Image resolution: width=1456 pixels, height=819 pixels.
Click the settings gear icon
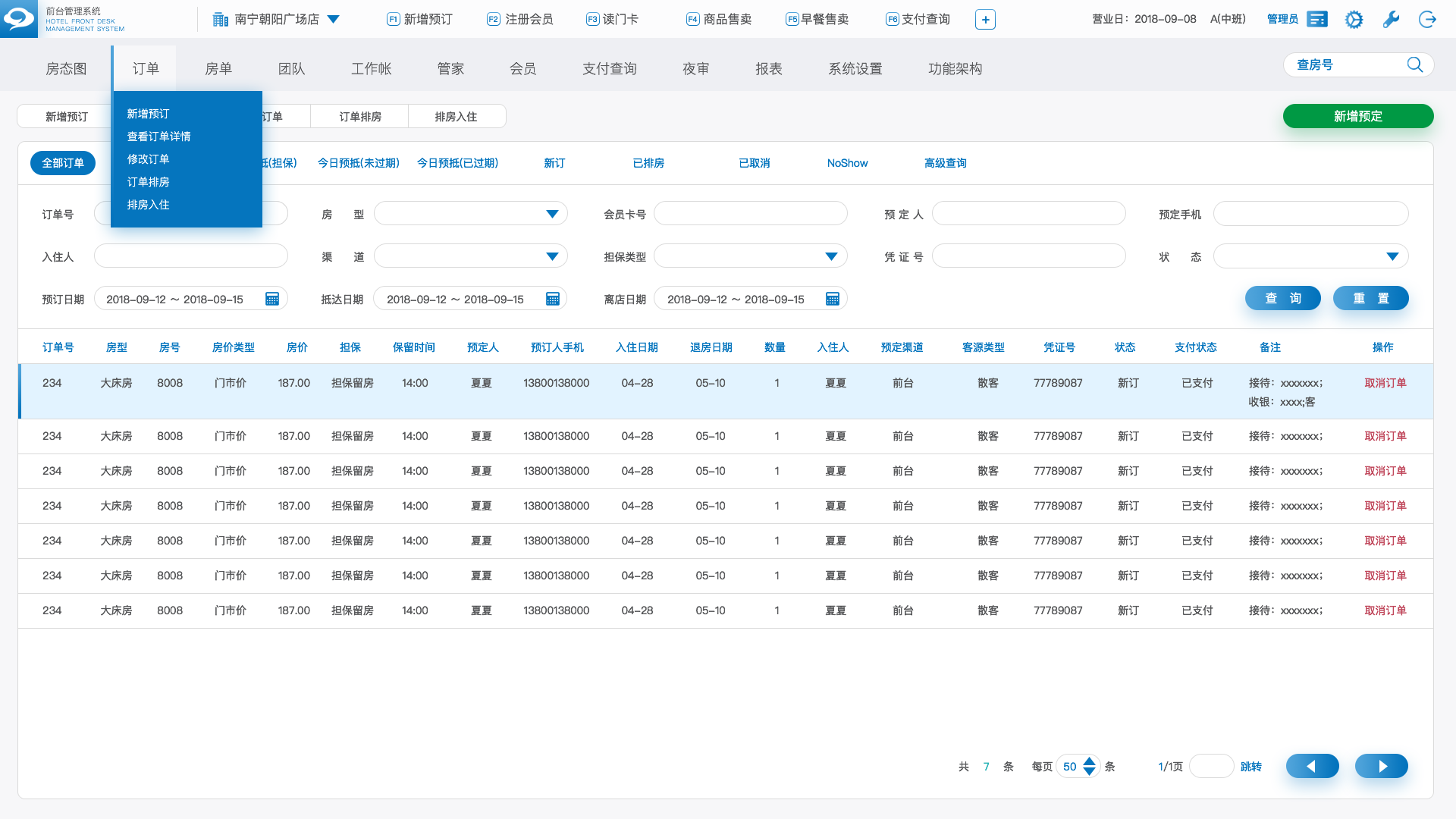(1354, 20)
